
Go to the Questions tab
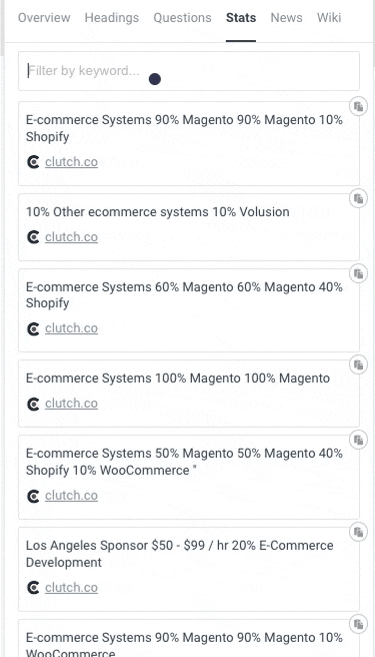click(x=182, y=18)
